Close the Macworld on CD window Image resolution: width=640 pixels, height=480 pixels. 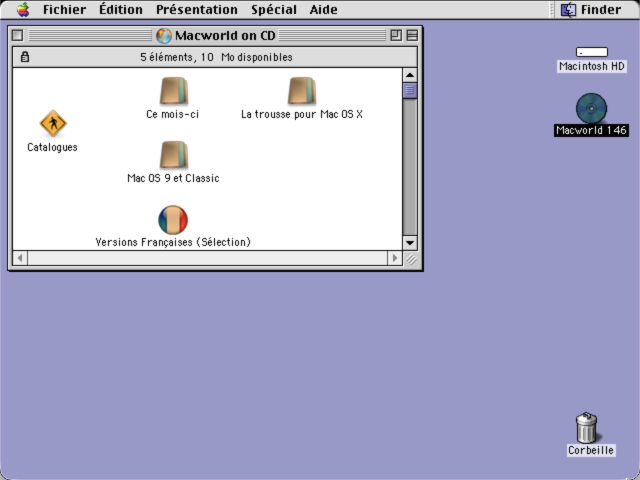tap(18, 36)
